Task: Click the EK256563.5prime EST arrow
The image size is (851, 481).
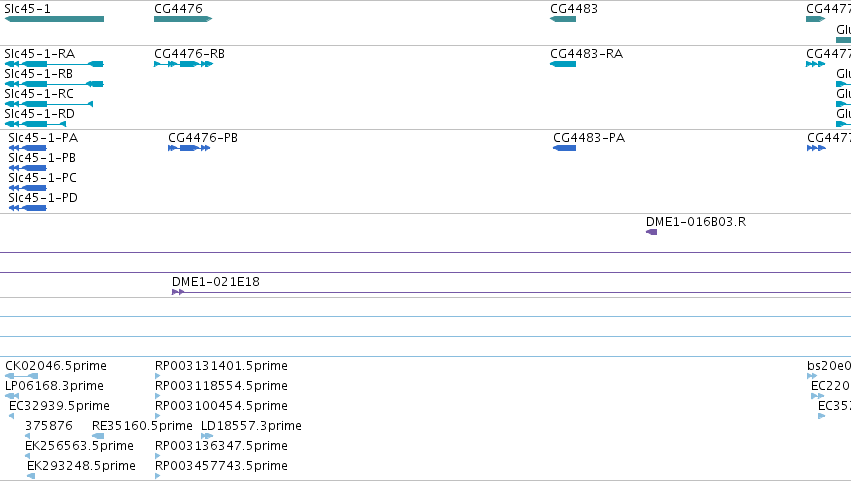Action: [28, 456]
